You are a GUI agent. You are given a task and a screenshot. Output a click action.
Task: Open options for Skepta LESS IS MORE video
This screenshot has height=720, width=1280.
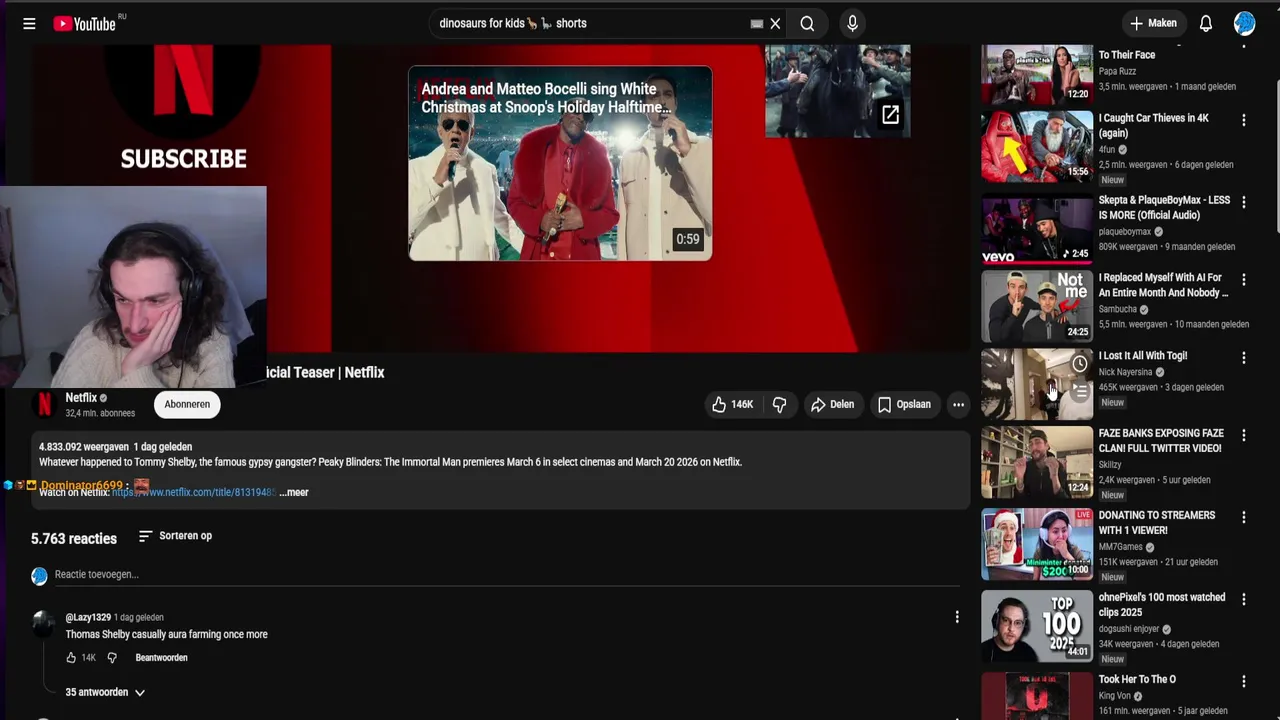tap(1244, 202)
